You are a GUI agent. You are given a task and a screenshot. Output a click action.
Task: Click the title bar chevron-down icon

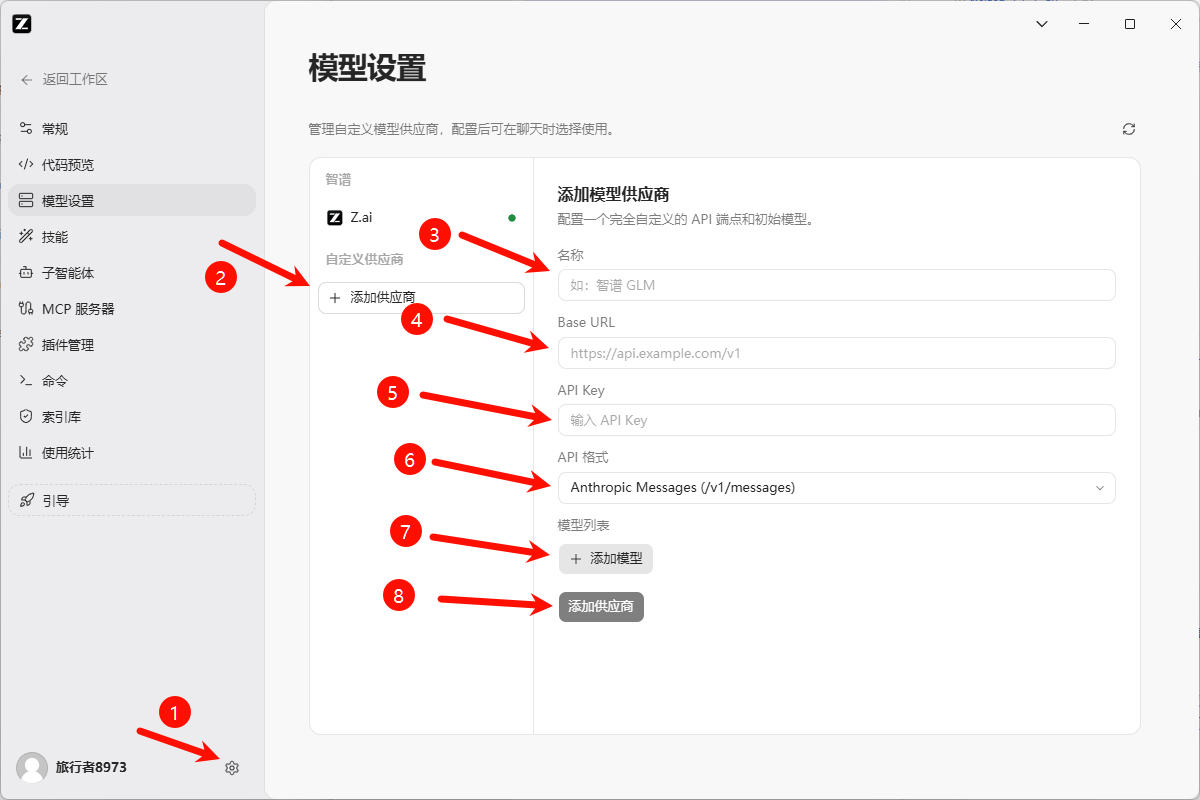tap(1041, 24)
